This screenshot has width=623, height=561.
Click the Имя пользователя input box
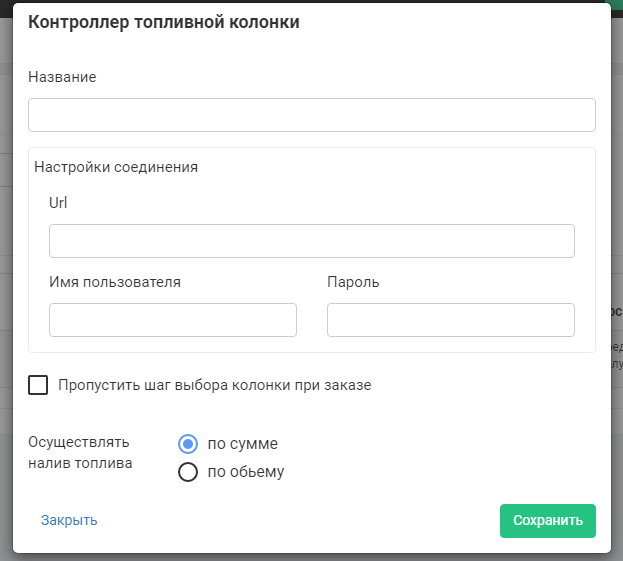tap(172, 320)
